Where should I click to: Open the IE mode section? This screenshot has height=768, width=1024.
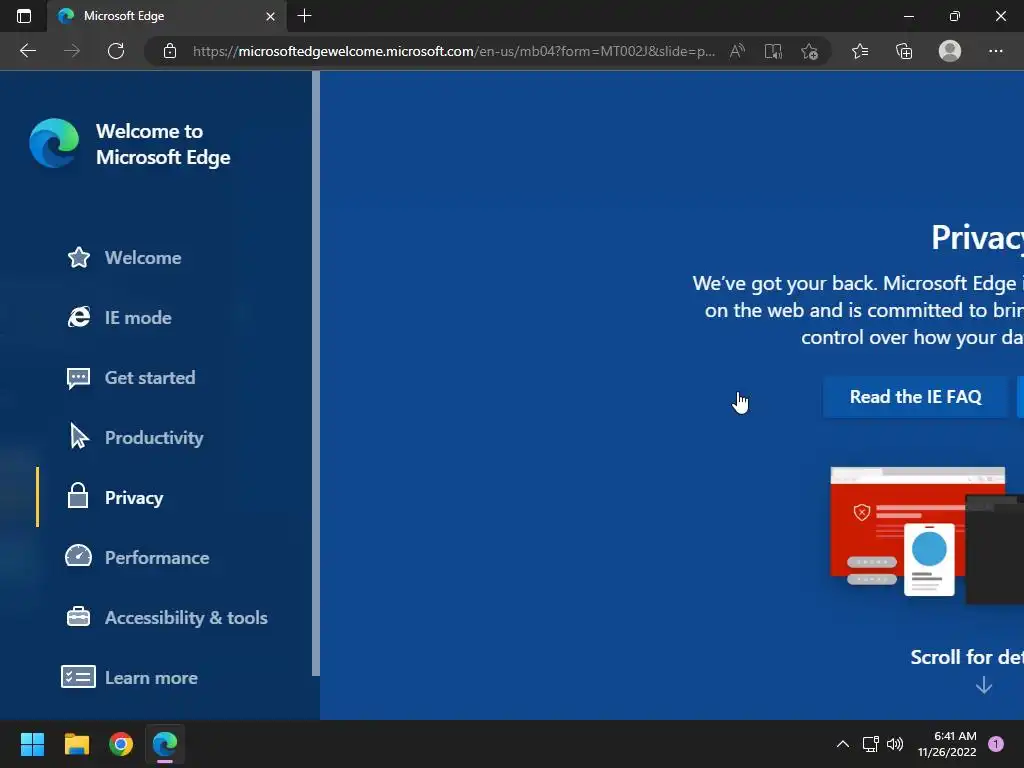point(138,318)
